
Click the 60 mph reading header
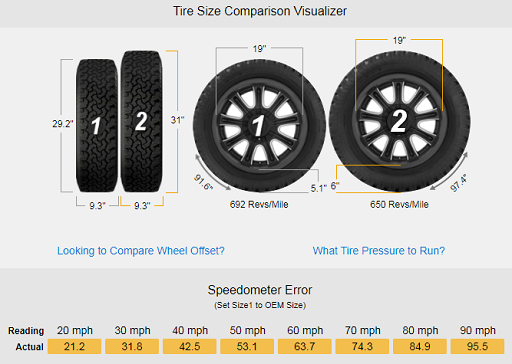point(305,330)
